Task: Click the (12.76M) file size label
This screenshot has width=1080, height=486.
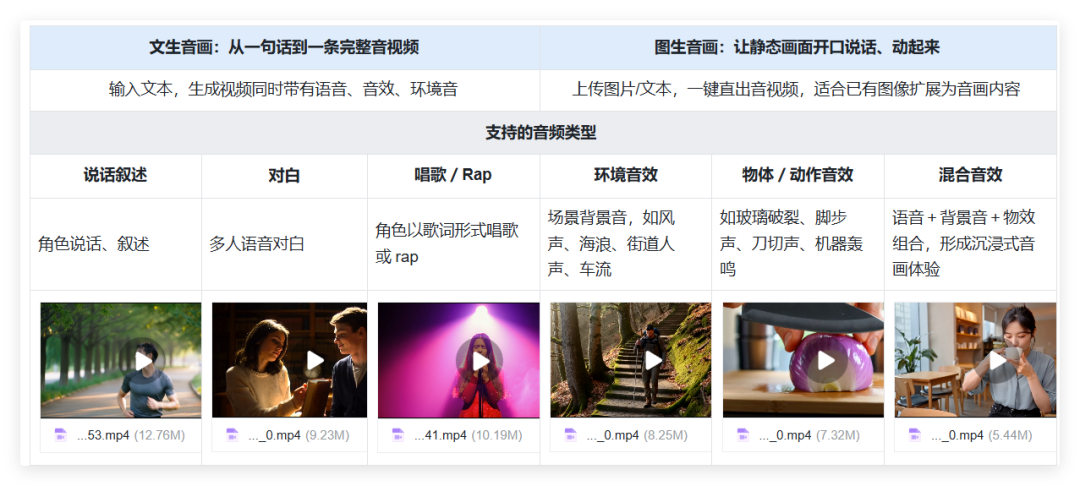Action: click(159, 435)
